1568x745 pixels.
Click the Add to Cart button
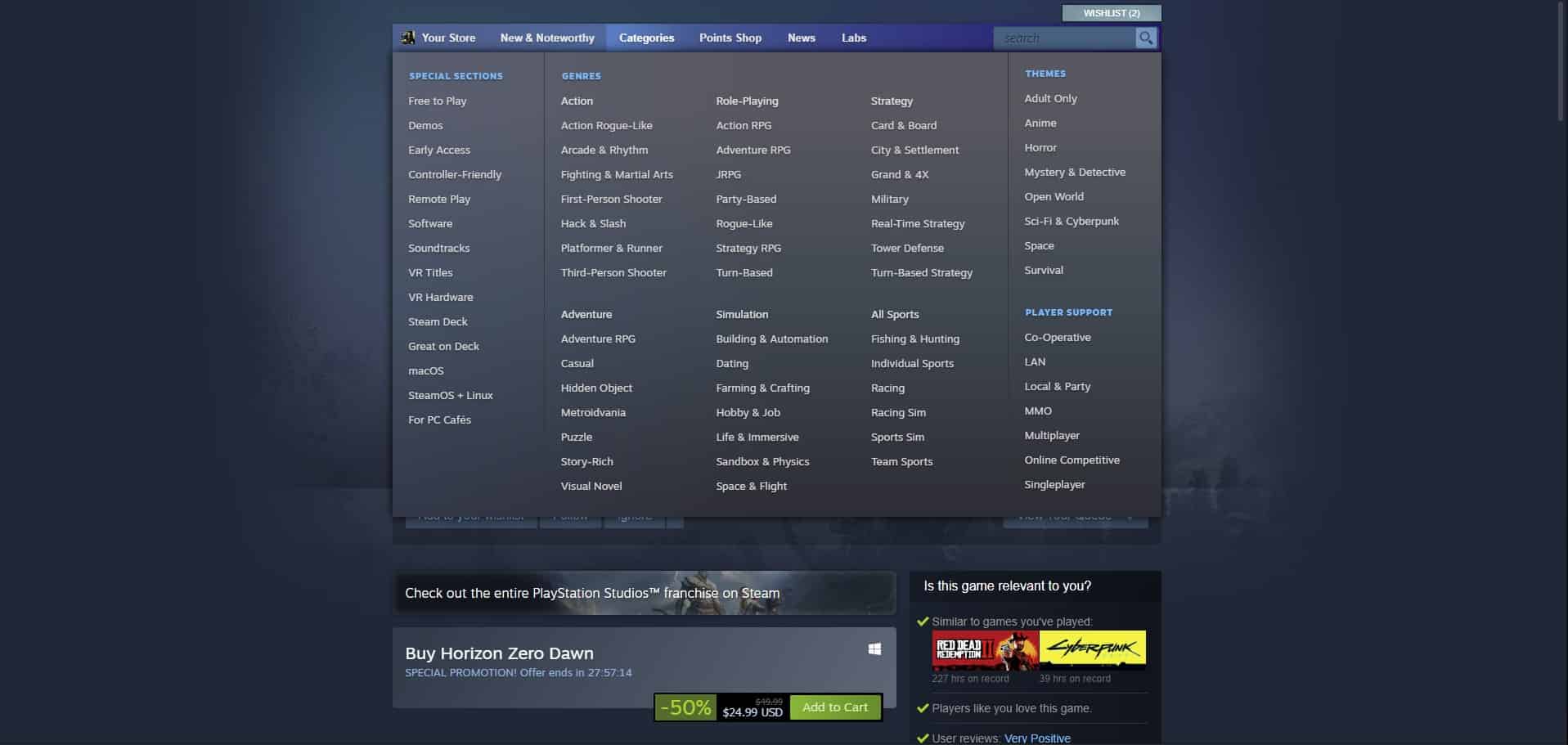[x=834, y=707]
